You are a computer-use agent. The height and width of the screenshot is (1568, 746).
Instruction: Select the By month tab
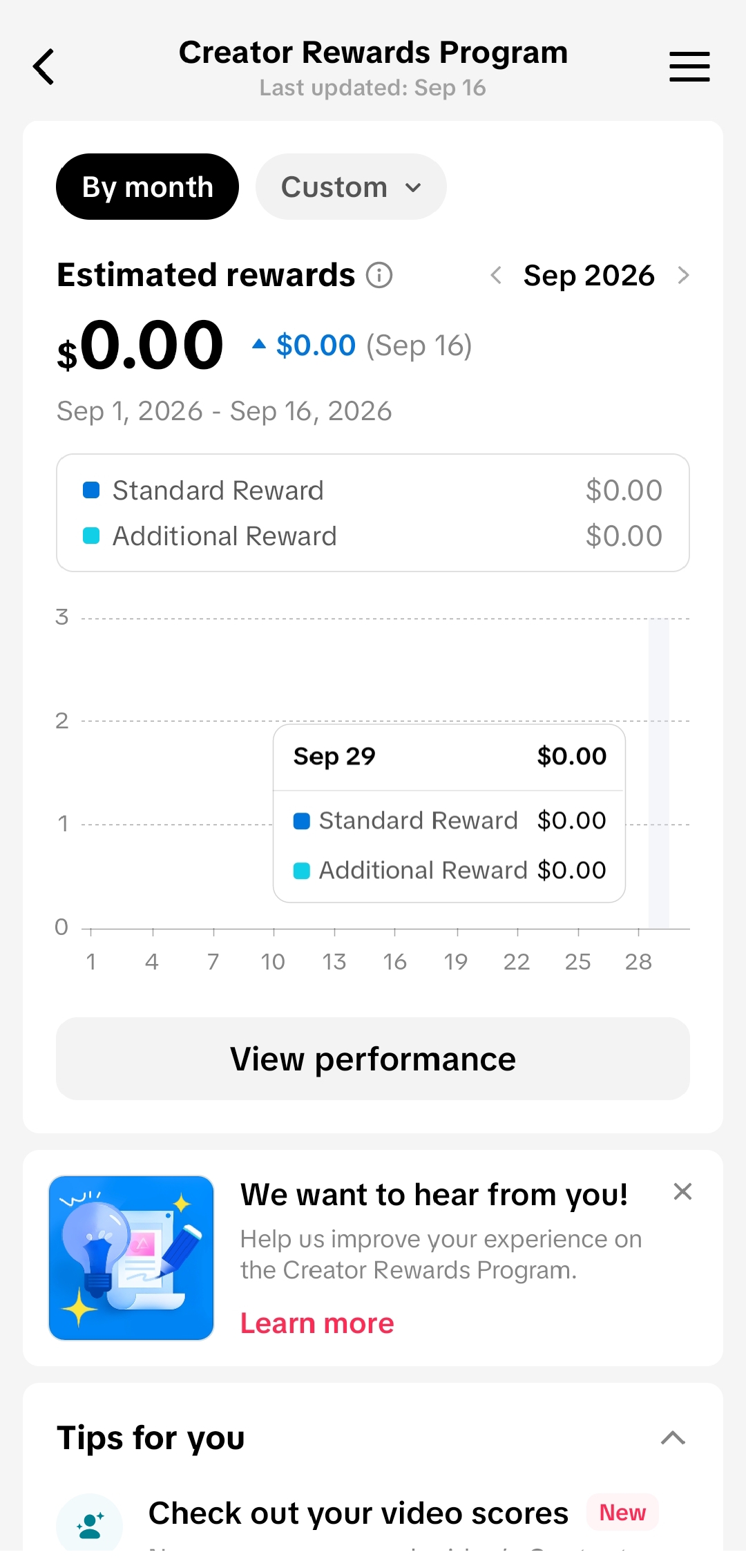click(147, 187)
